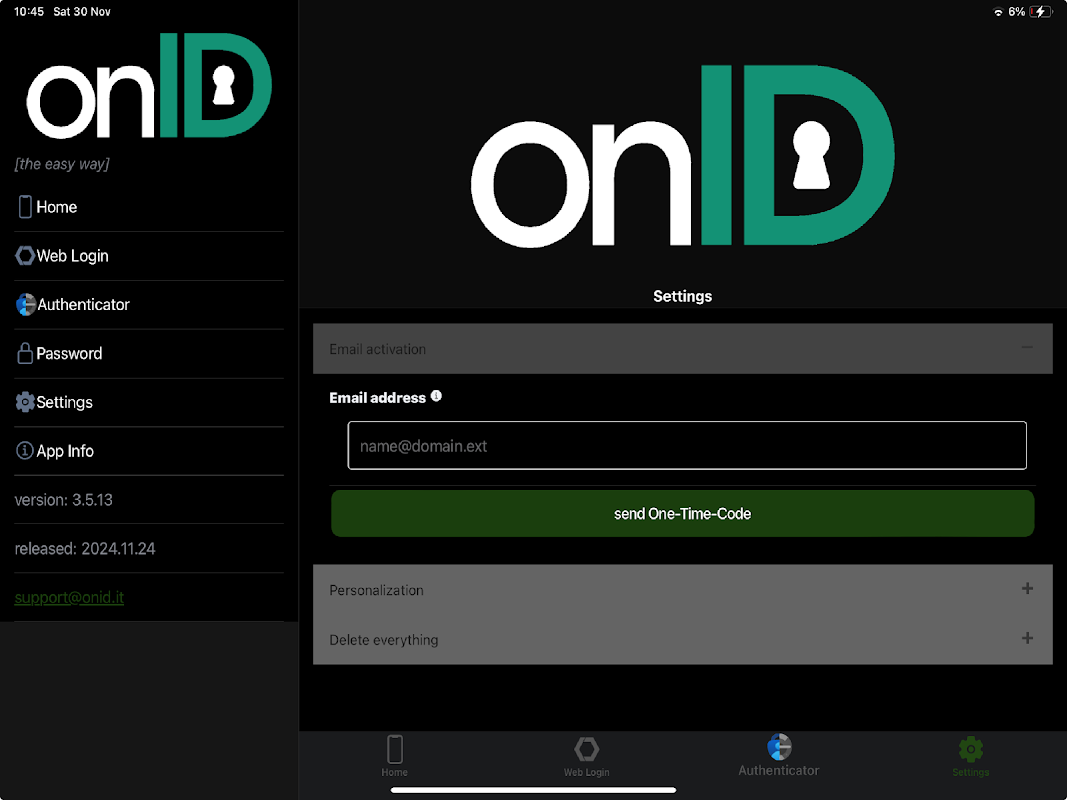Tap the Wi-Fi status icon
Viewport: 1067px width, 800px height.
coord(998,12)
